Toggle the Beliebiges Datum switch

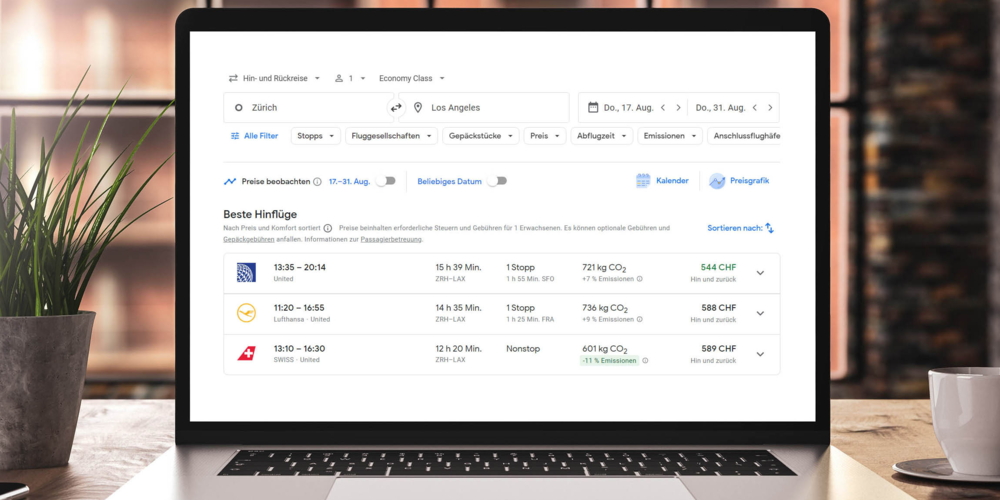pos(496,181)
